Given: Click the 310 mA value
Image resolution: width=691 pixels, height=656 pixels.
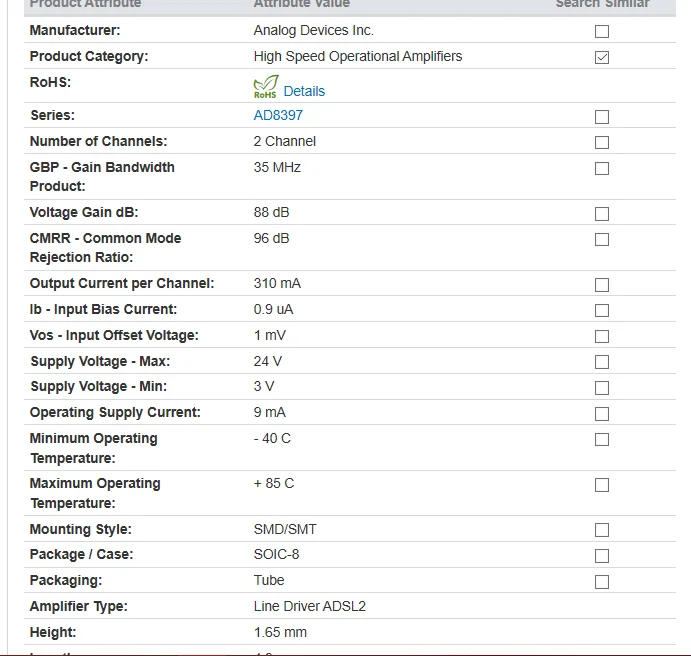Looking at the screenshot, I should click(x=277, y=283).
